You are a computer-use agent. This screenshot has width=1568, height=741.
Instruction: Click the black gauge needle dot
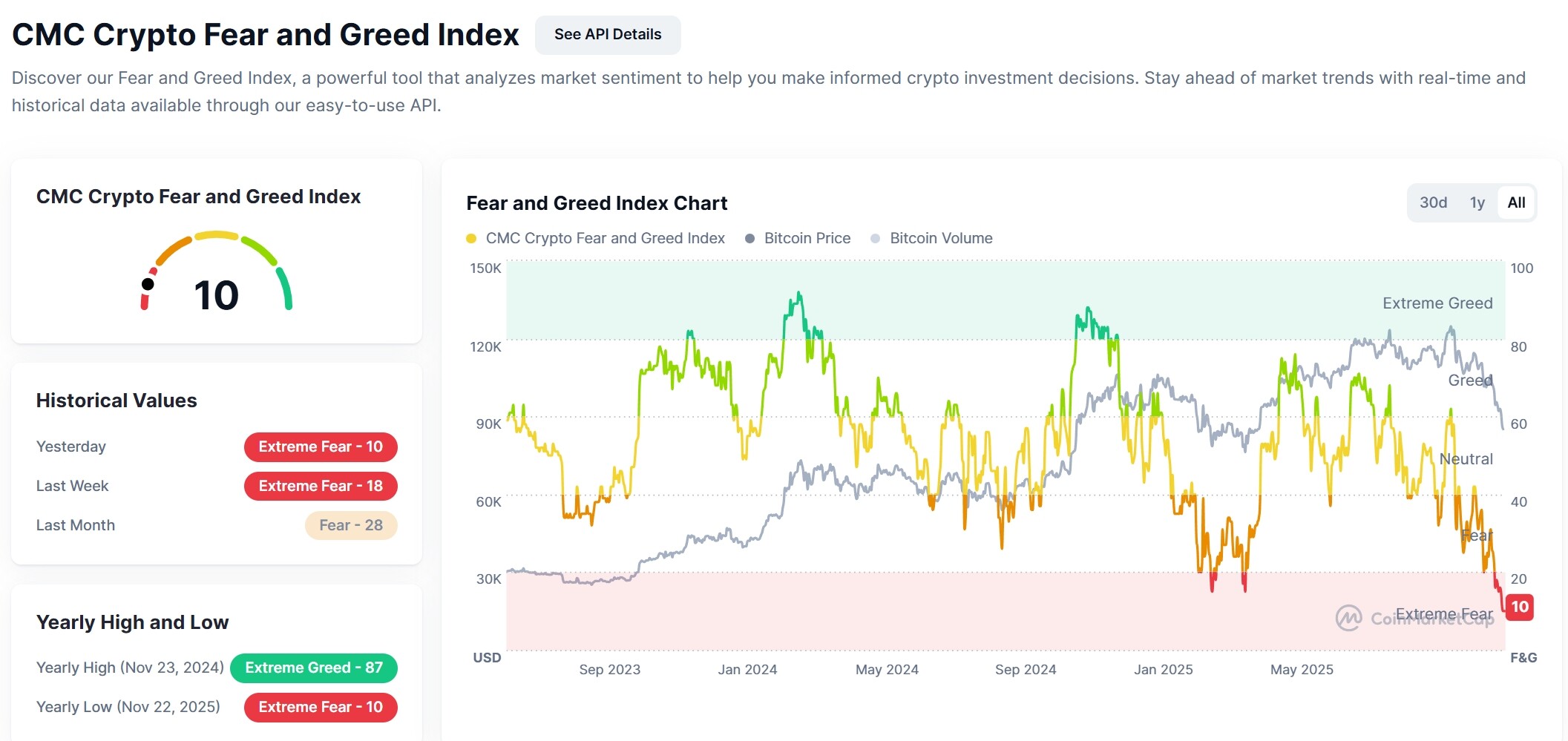(148, 284)
